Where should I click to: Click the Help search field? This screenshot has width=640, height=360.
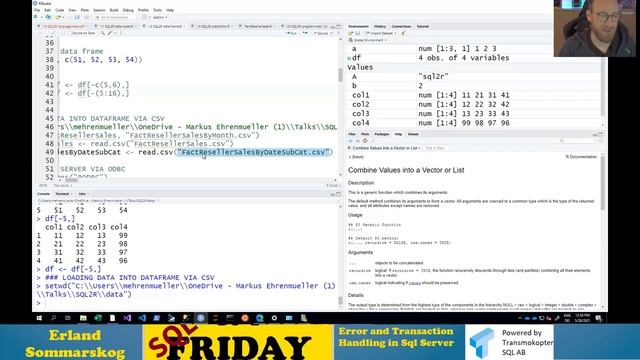tap(576, 141)
